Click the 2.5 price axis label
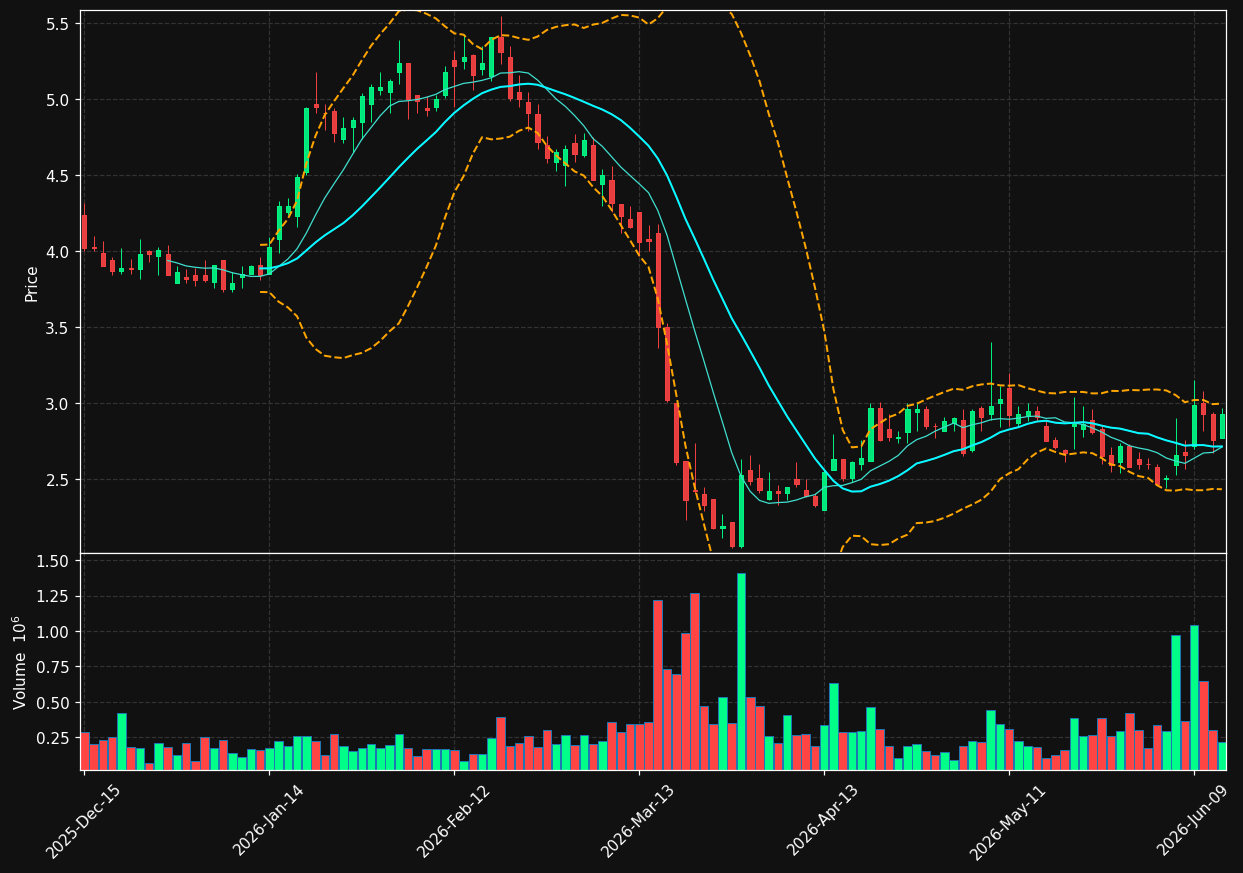 58,480
